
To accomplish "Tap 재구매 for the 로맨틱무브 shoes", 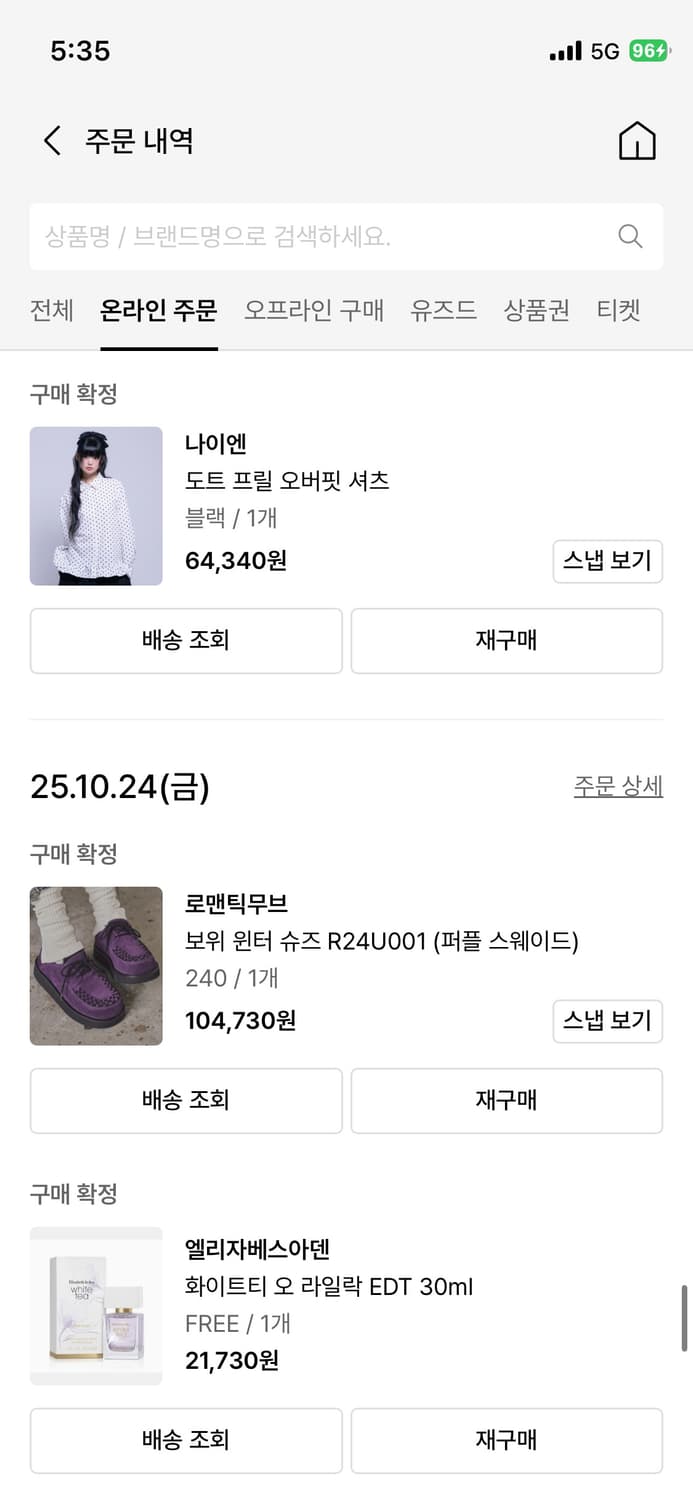I will pos(506,1100).
